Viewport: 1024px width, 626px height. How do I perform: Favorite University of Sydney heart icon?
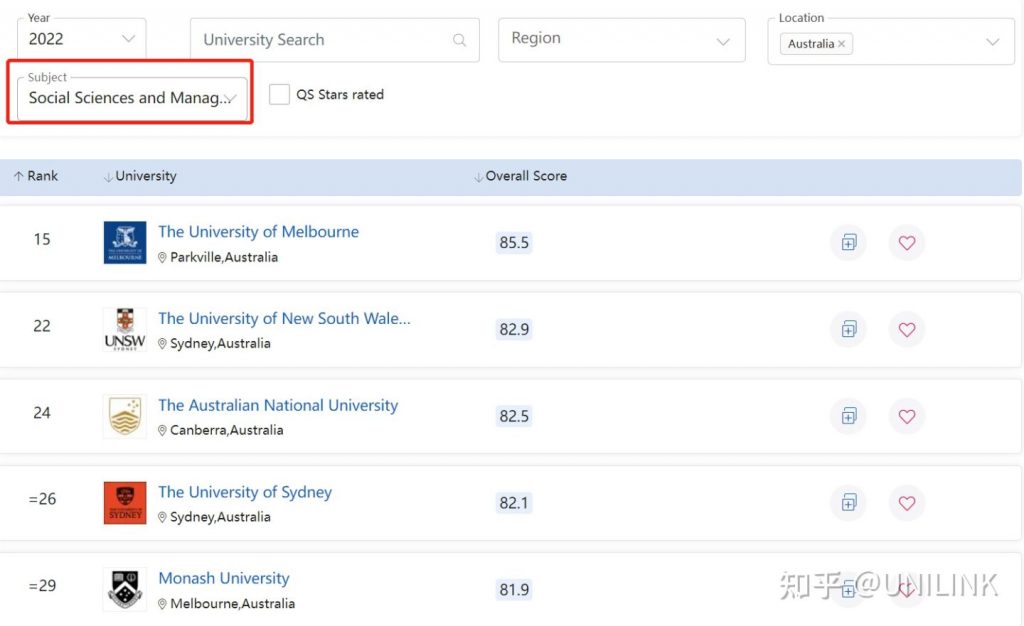(906, 503)
